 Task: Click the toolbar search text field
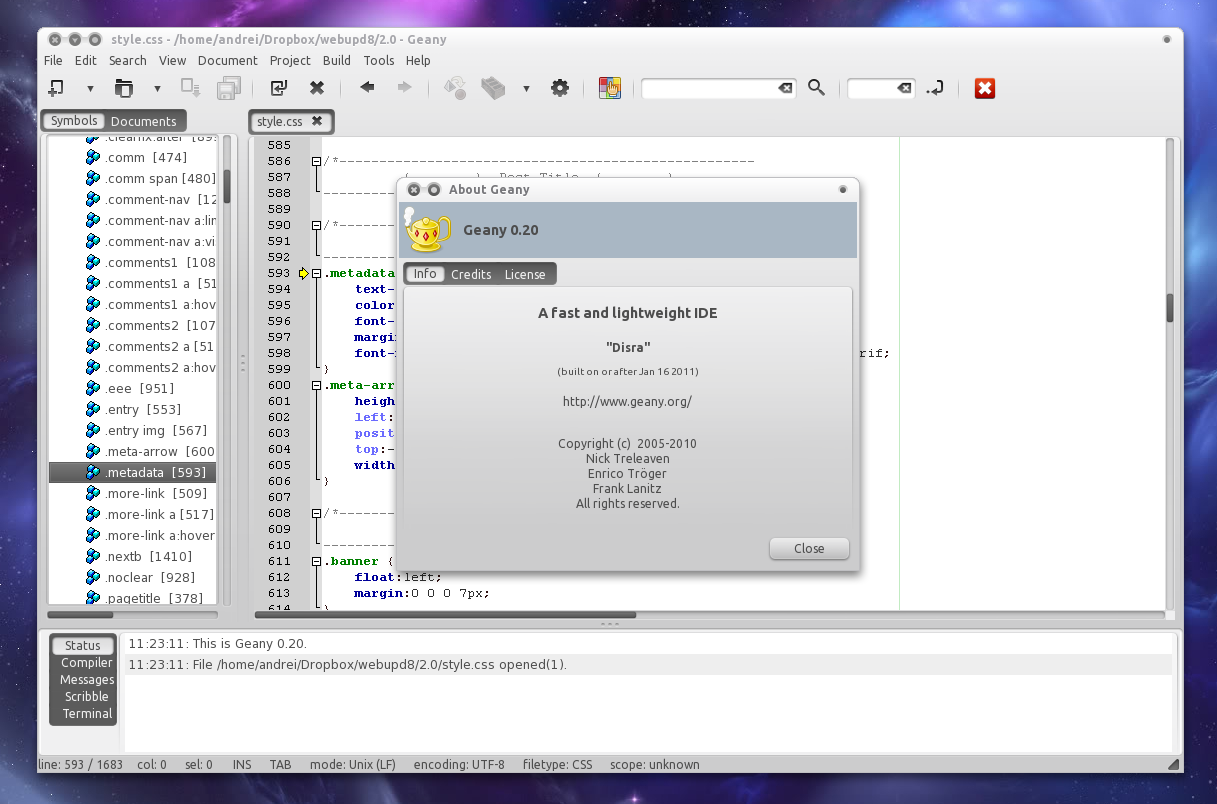[708, 88]
